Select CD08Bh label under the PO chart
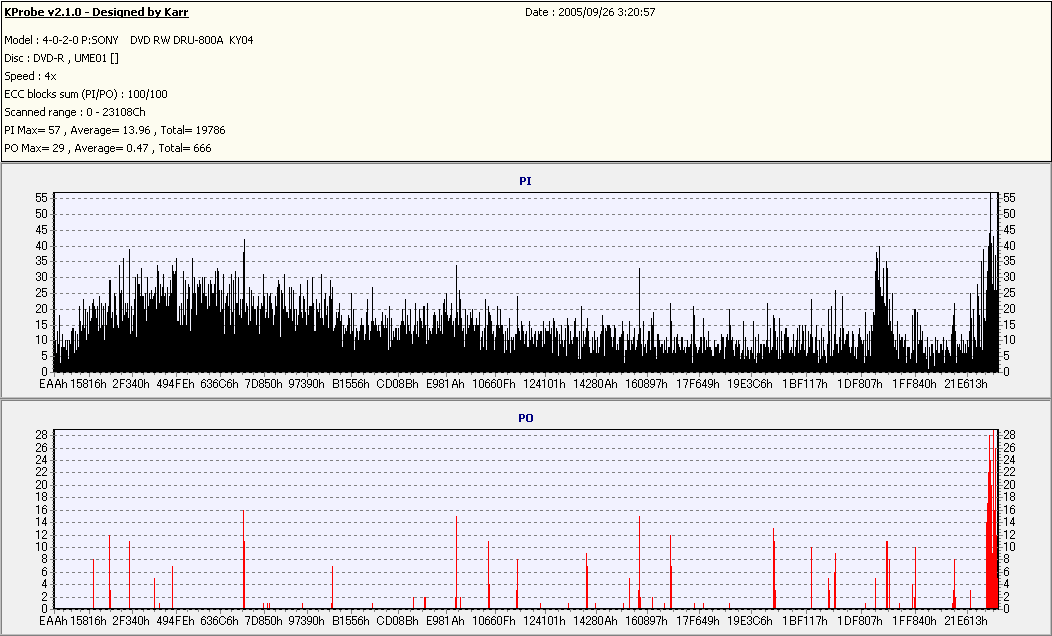Screen dimensions: 1052x636 click(x=397, y=621)
